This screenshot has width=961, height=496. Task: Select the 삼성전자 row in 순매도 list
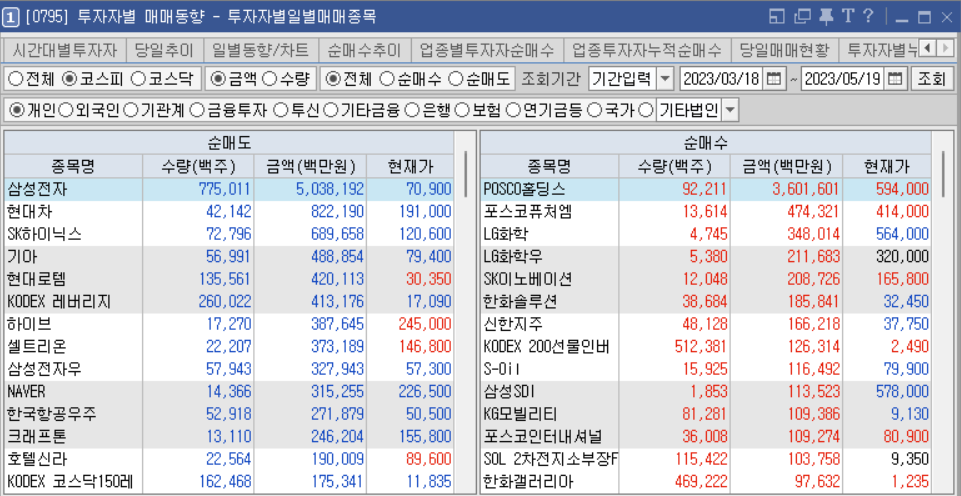(229, 189)
